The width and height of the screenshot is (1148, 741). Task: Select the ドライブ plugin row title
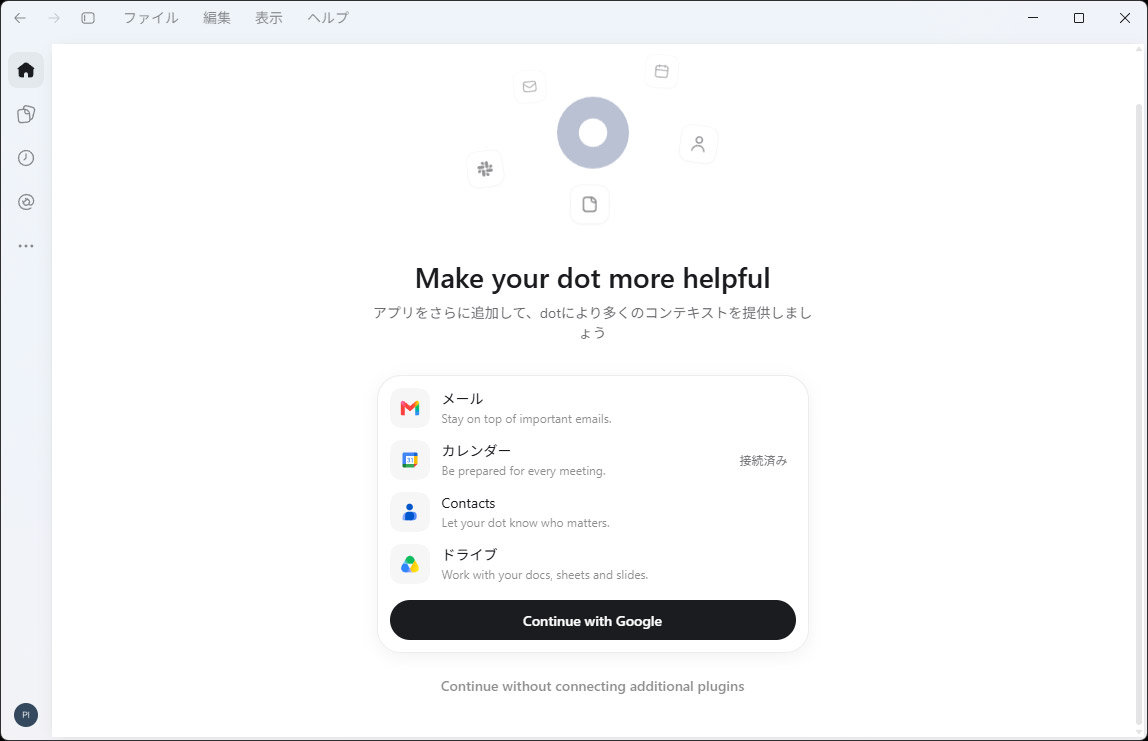point(469,555)
